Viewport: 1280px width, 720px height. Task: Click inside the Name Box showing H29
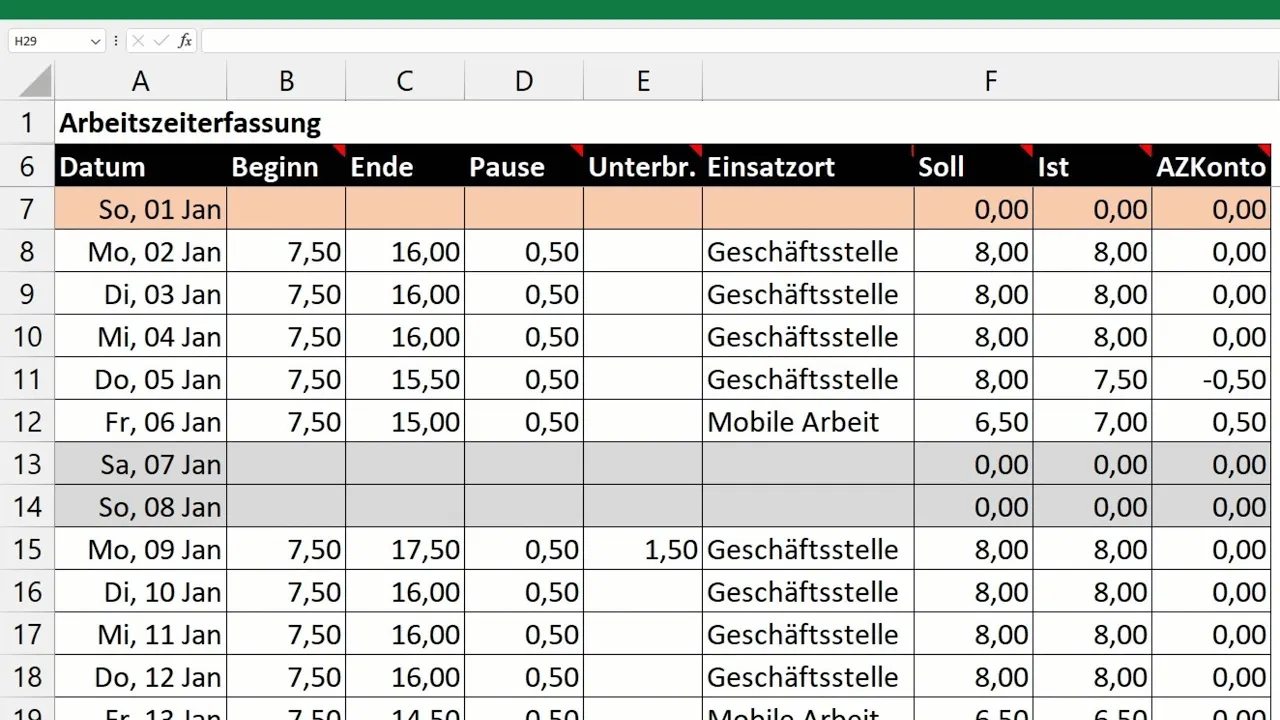point(48,41)
